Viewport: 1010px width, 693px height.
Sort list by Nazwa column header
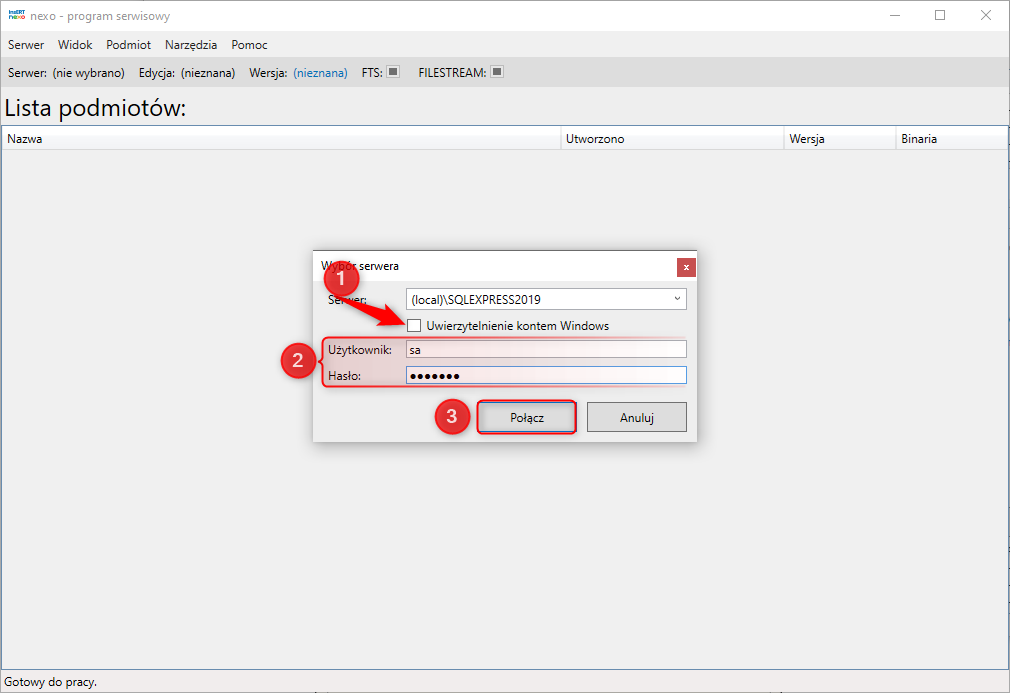pos(281,138)
